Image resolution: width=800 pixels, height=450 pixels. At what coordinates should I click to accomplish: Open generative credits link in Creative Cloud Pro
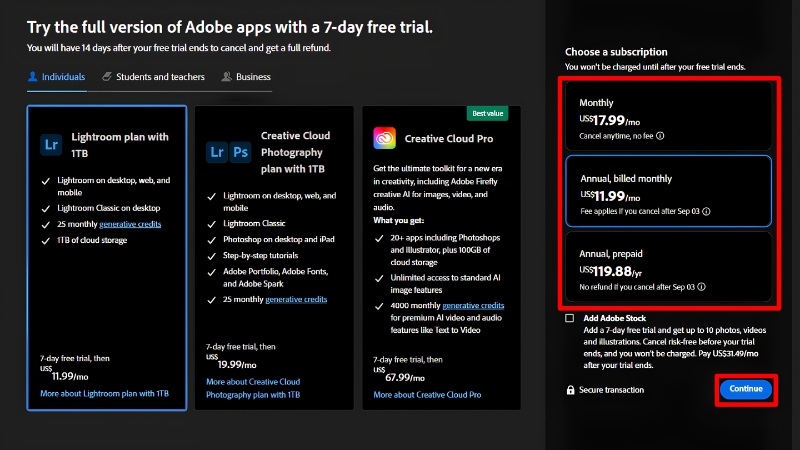pyautogui.click(x=473, y=306)
